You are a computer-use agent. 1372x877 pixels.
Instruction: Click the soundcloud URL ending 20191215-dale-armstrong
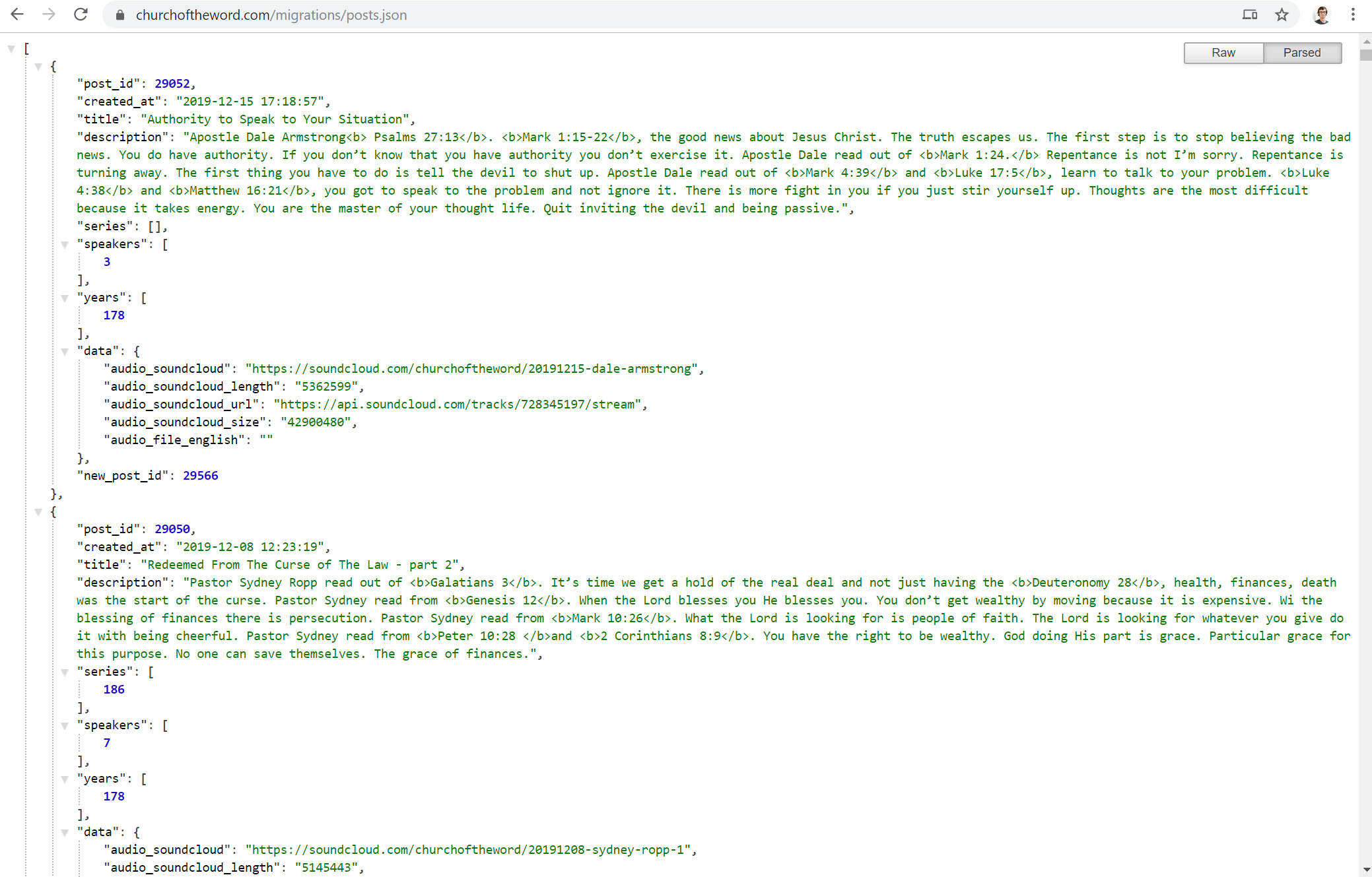471,369
